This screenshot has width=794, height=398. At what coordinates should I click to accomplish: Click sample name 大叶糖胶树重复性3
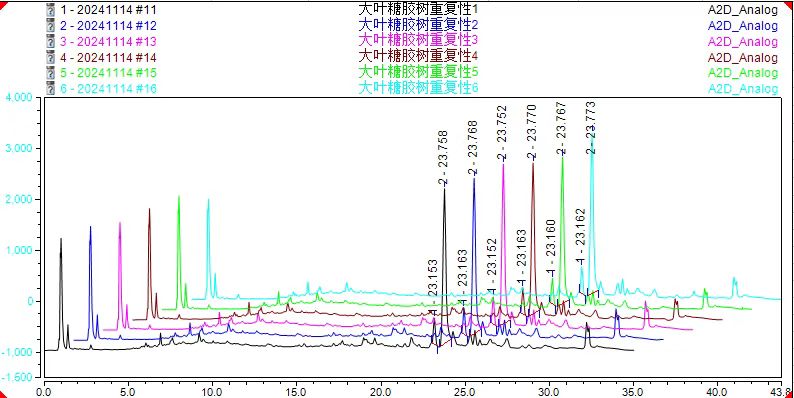coord(418,39)
